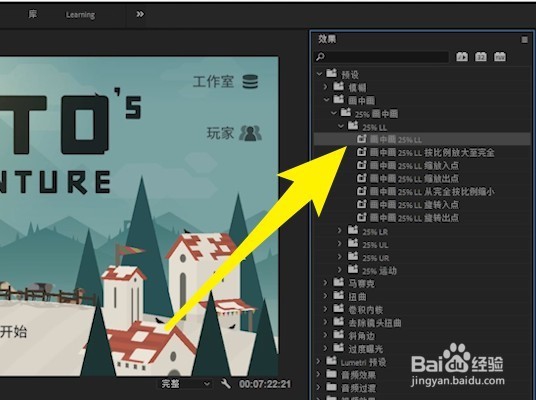
Task: Click the 音频过渡 folder icon
Action: click(331, 387)
